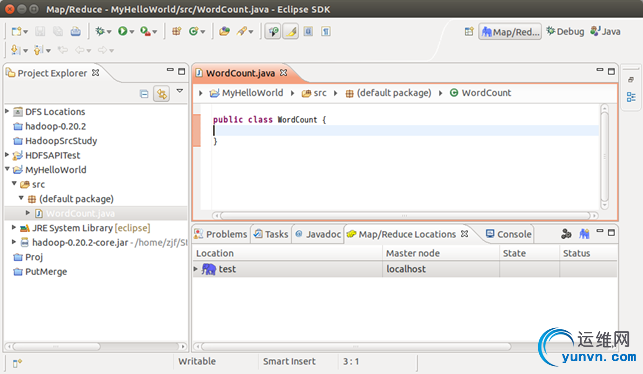Select the hadoop-0.20.2 project
Image resolution: width=643 pixels, height=374 pixels.
pos(55,126)
